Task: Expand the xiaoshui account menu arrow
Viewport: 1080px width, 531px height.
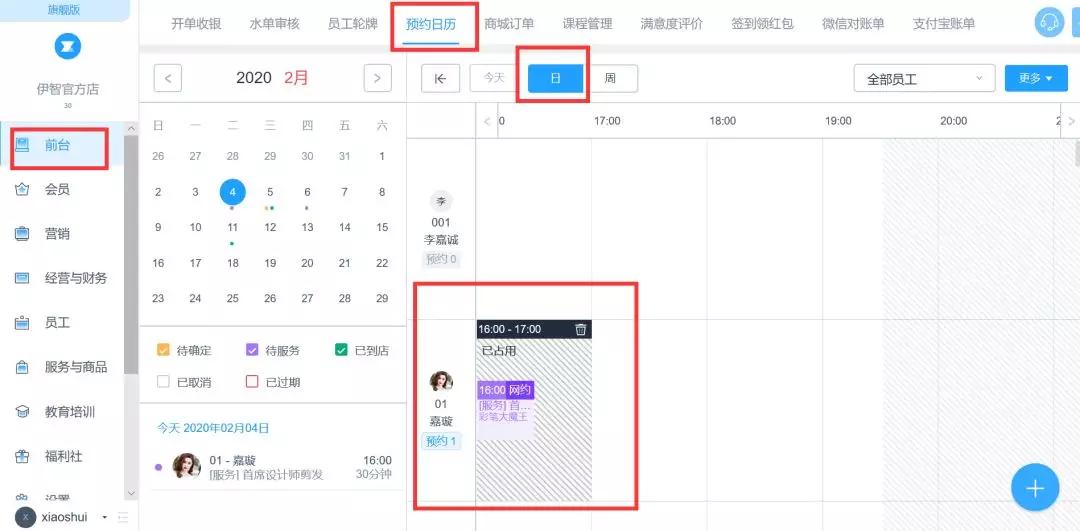Action: pyautogui.click(x=105, y=517)
